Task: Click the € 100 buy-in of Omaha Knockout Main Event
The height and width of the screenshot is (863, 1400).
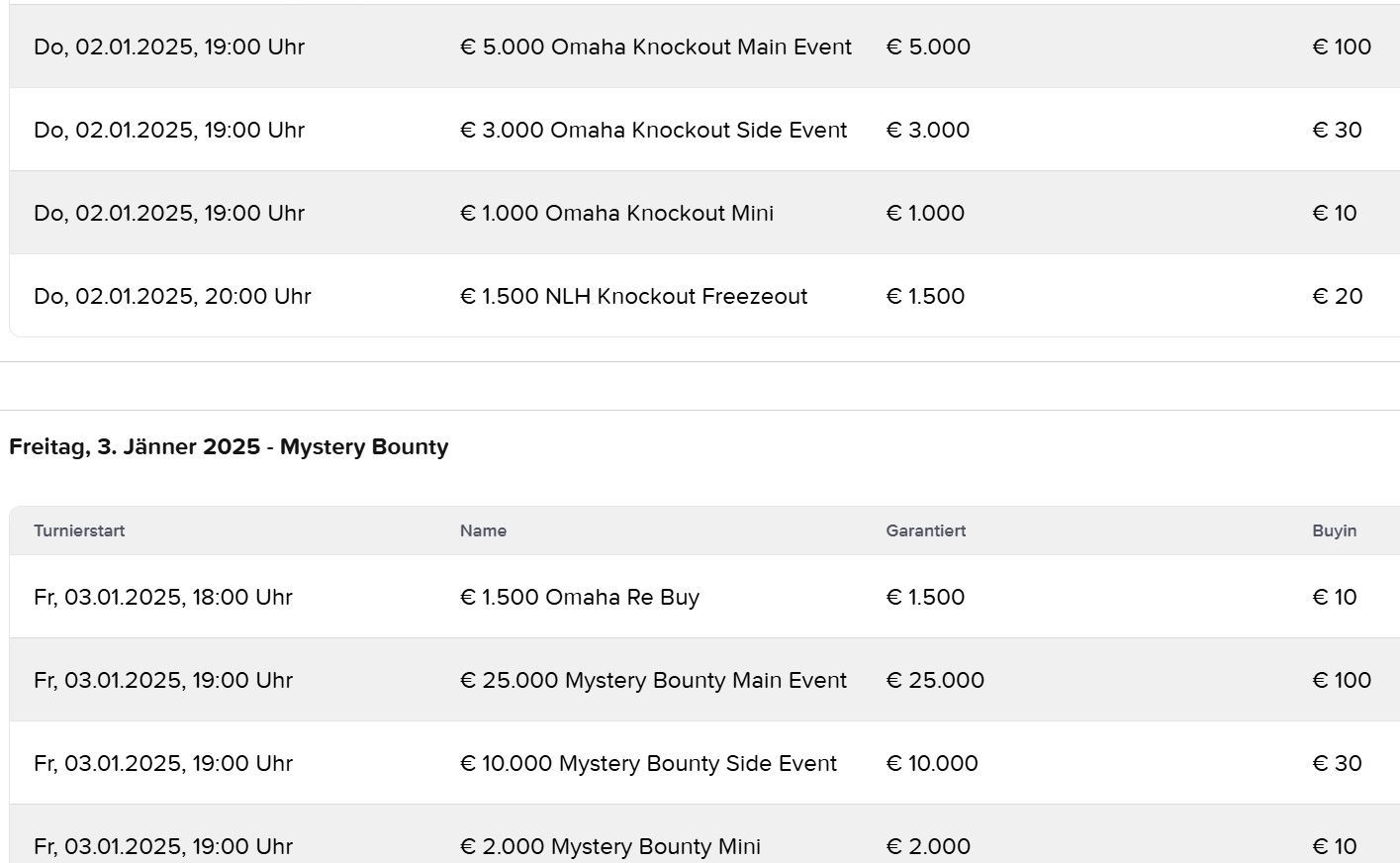Action: click(x=1342, y=47)
